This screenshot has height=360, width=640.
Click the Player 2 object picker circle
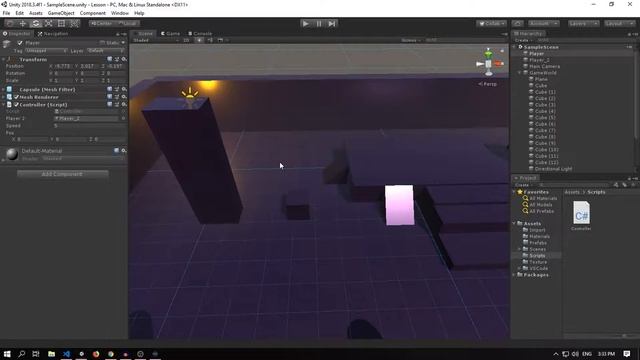pyautogui.click(x=123, y=118)
